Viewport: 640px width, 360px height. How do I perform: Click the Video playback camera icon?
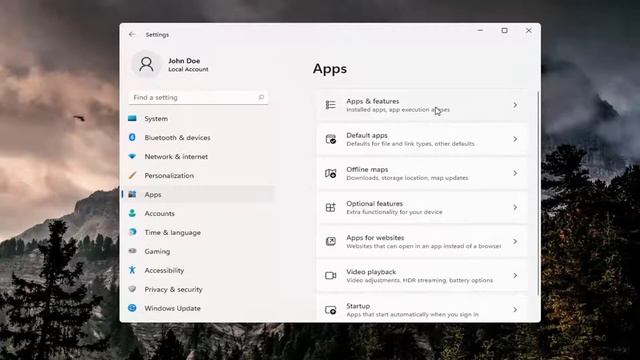coord(331,276)
